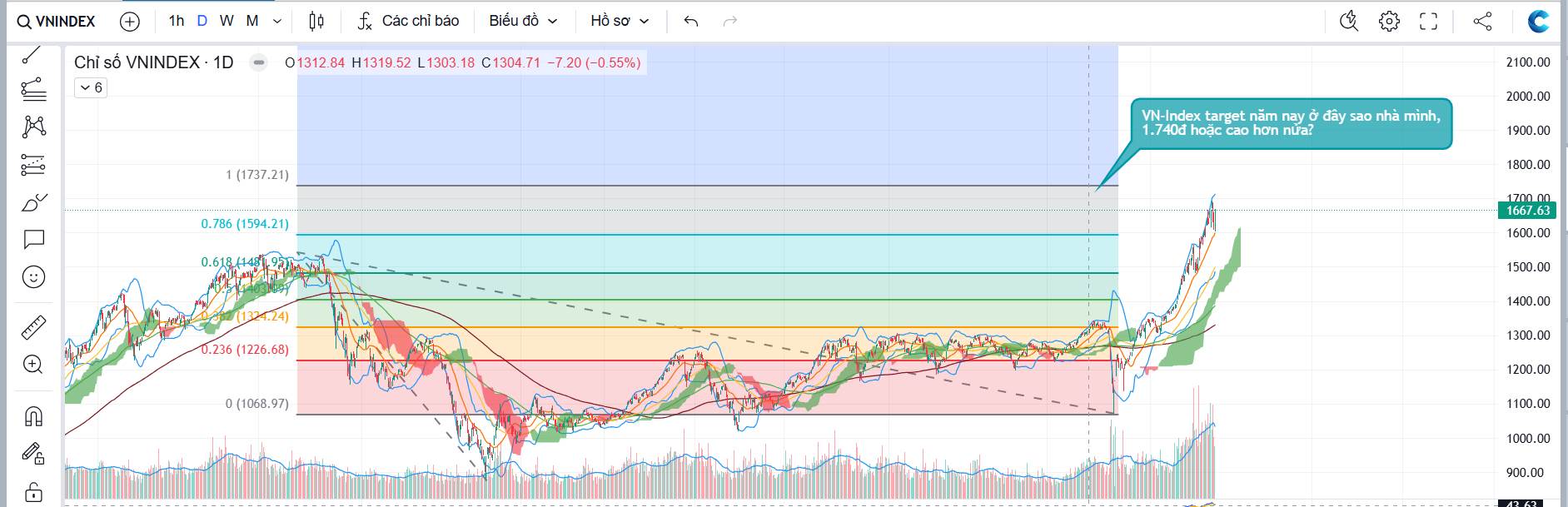Select the Fibonacci retracement tool
This screenshot has width=1568, height=507.
click(32, 88)
